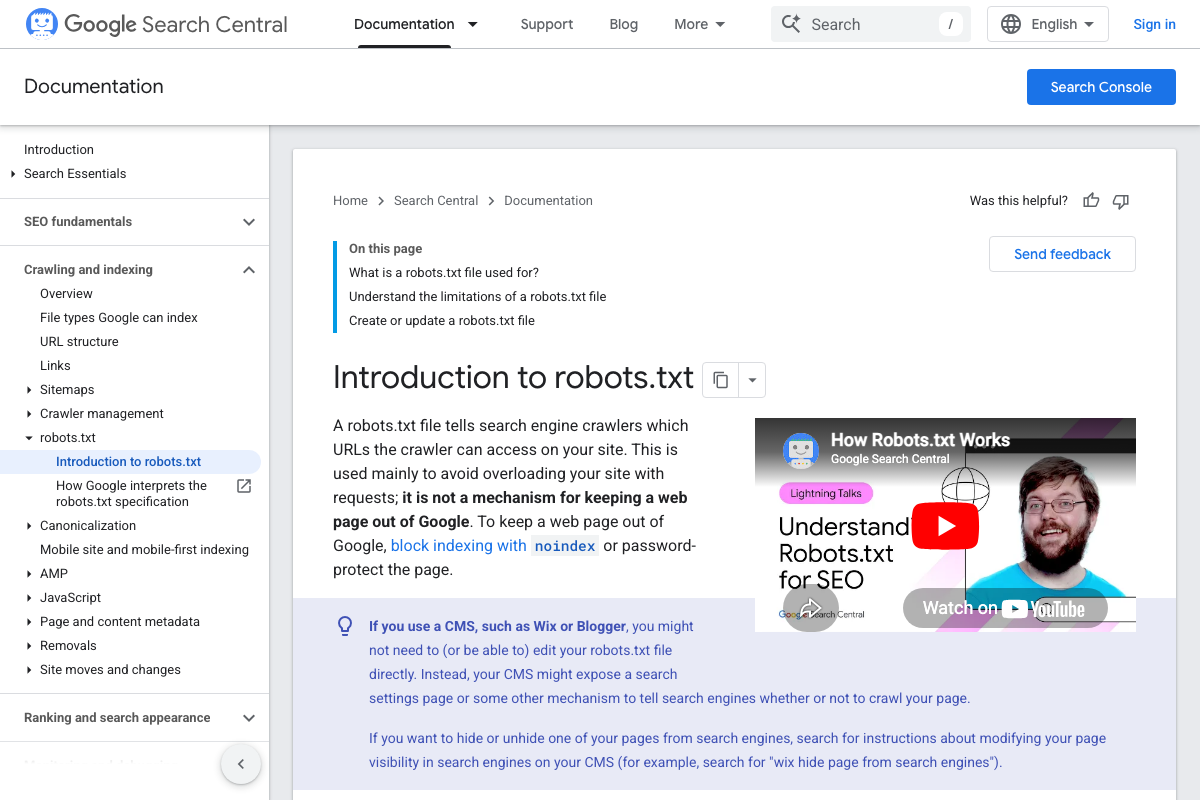Image resolution: width=1200 pixels, height=800 pixels.
Task: Select the Documentation tab in header
Action: [404, 24]
